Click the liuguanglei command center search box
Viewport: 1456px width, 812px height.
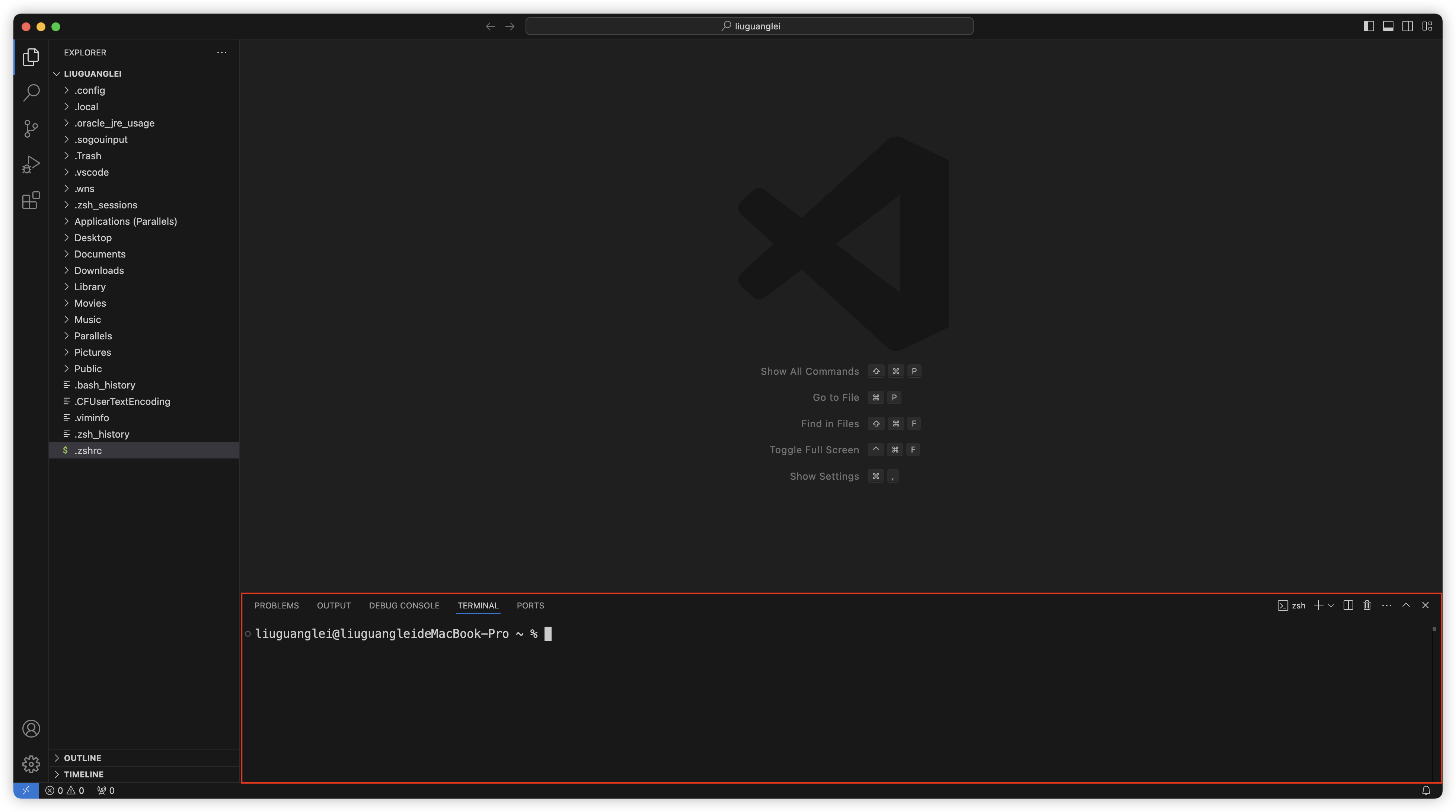749,26
